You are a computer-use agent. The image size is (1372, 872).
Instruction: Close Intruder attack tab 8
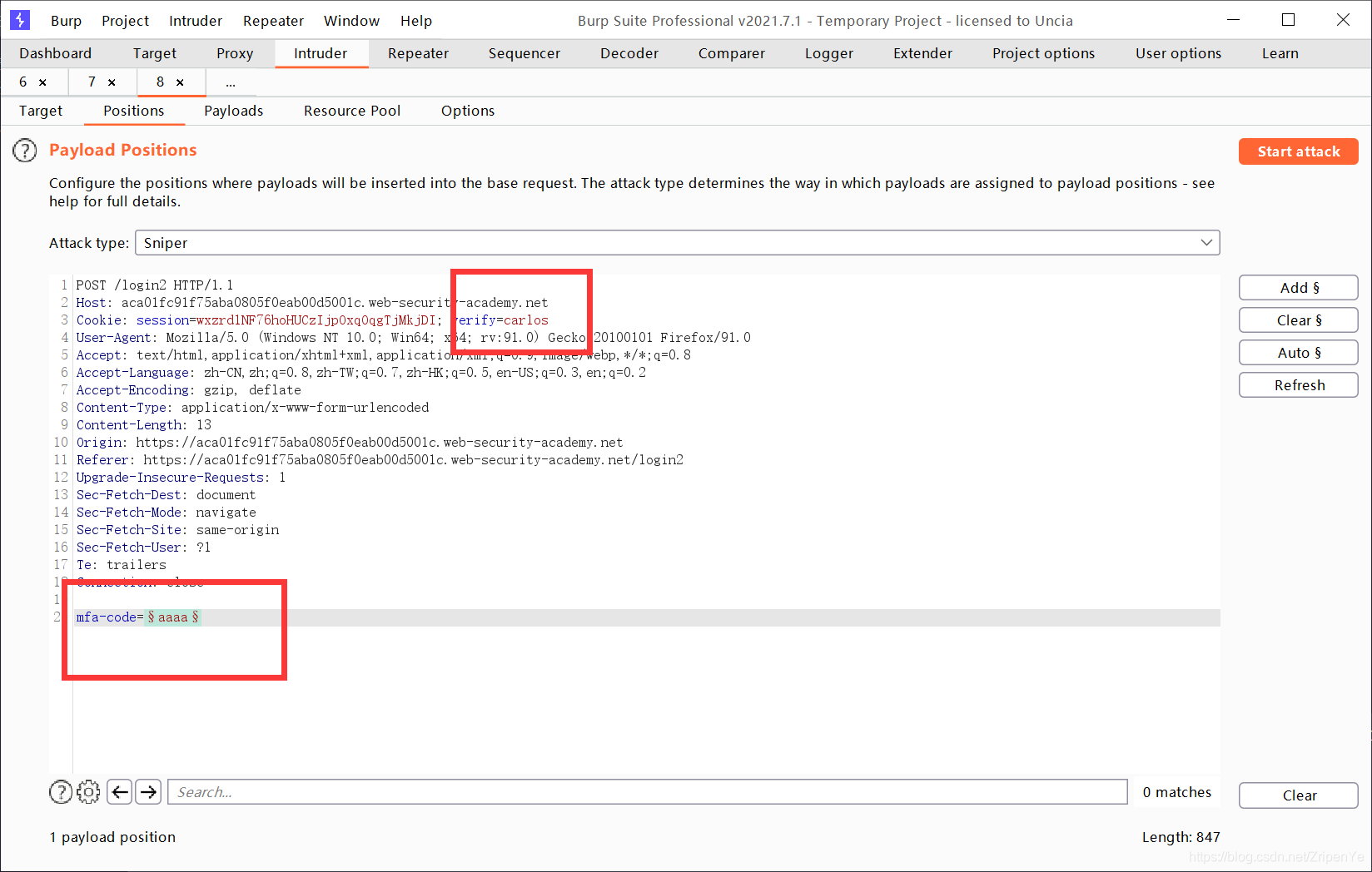(180, 82)
